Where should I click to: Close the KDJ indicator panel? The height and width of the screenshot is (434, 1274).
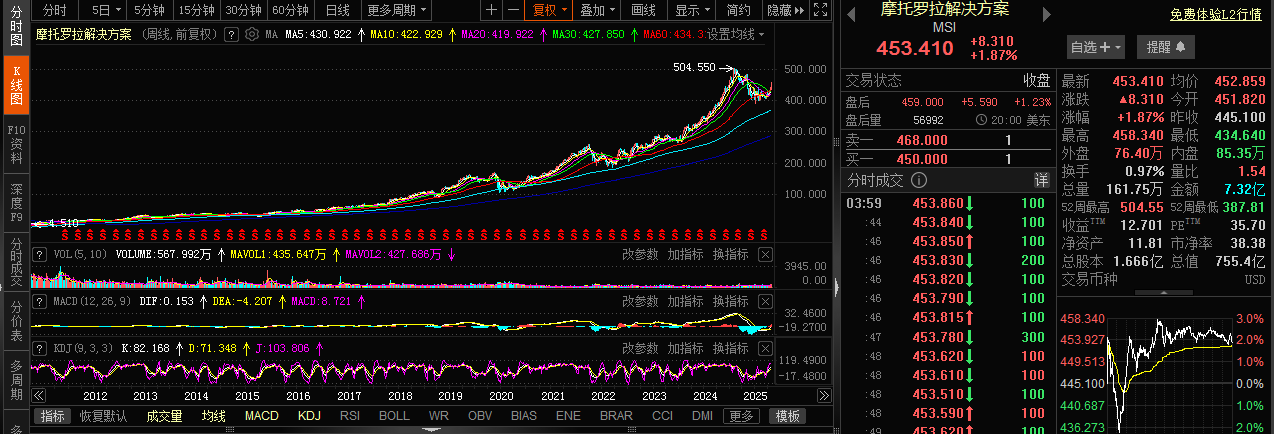pyautogui.click(x=765, y=347)
